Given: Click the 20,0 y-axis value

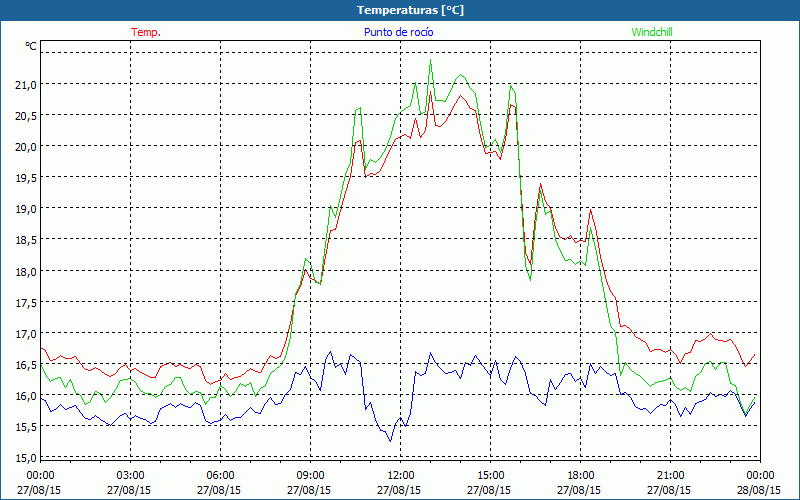Looking at the screenshot, I should [26, 147].
